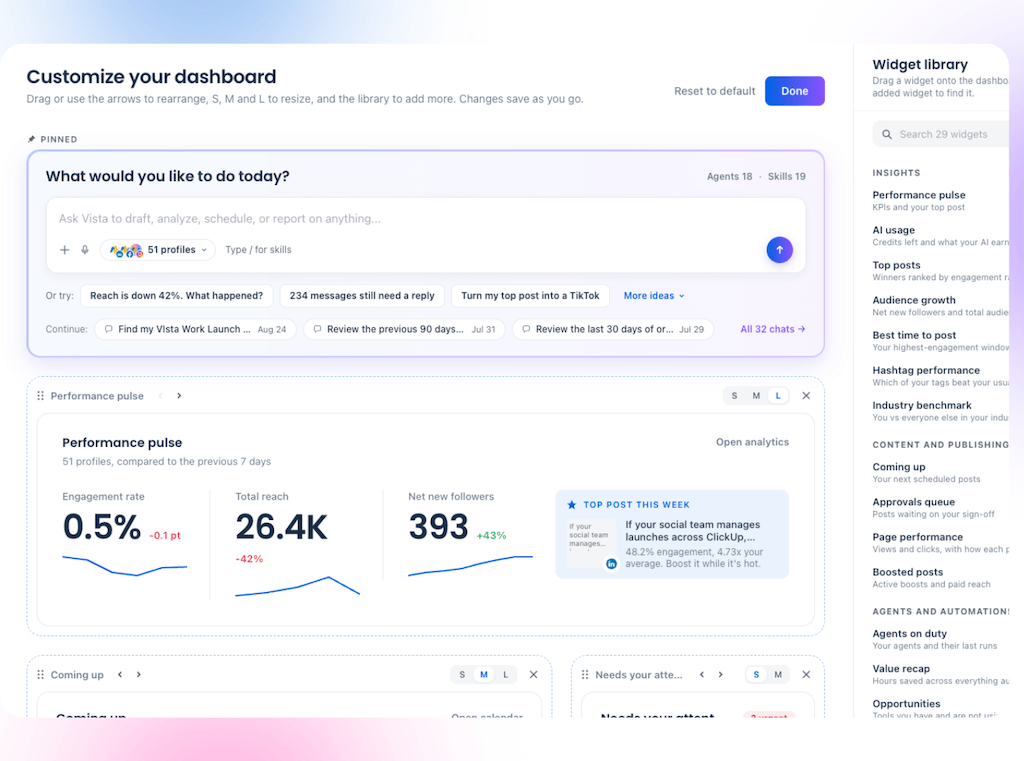
Task: Click Agents 18 label
Action: pyautogui.click(x=729, y=176)
